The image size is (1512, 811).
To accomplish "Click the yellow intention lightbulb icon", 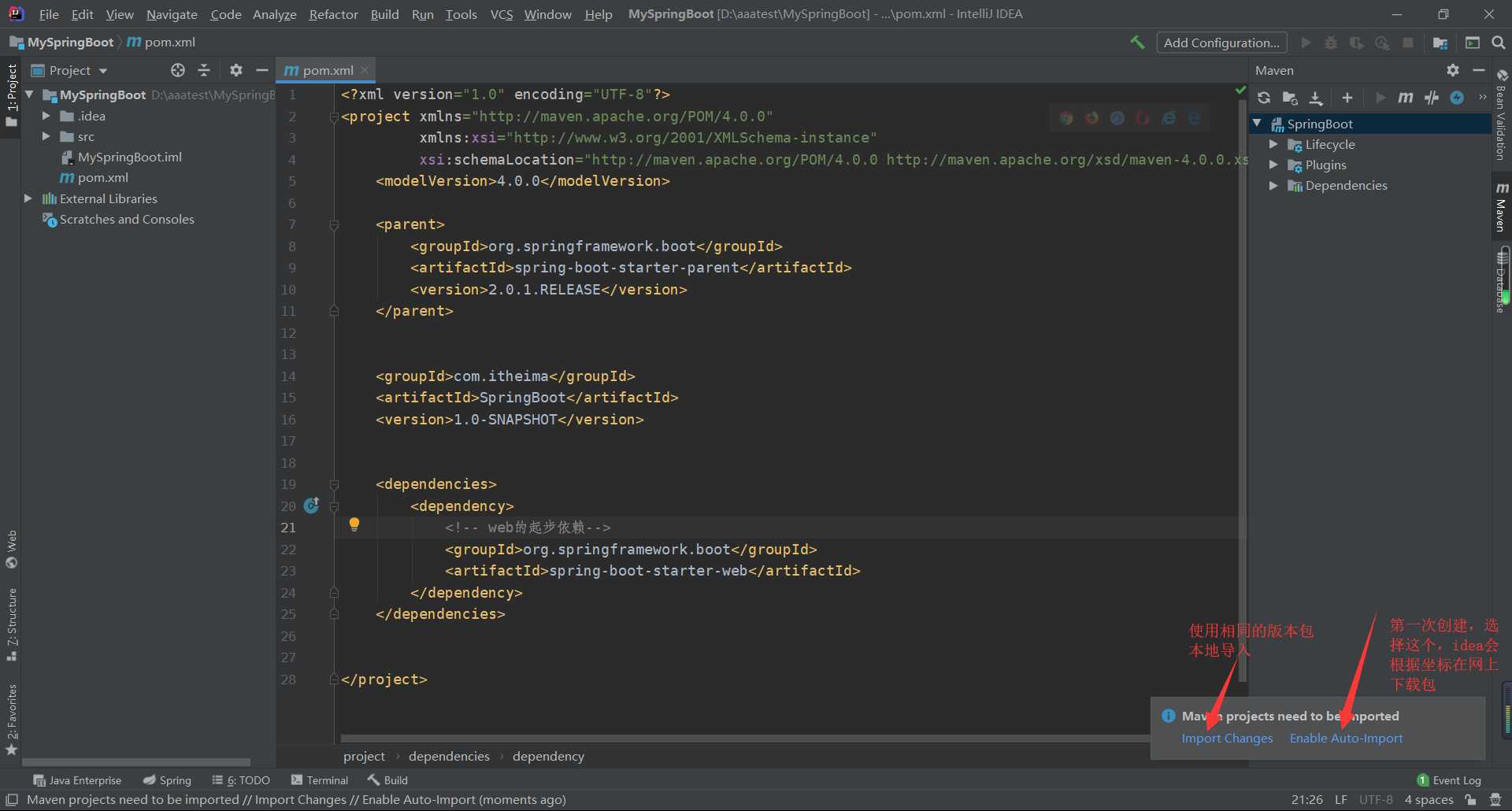I will [354, 525].
